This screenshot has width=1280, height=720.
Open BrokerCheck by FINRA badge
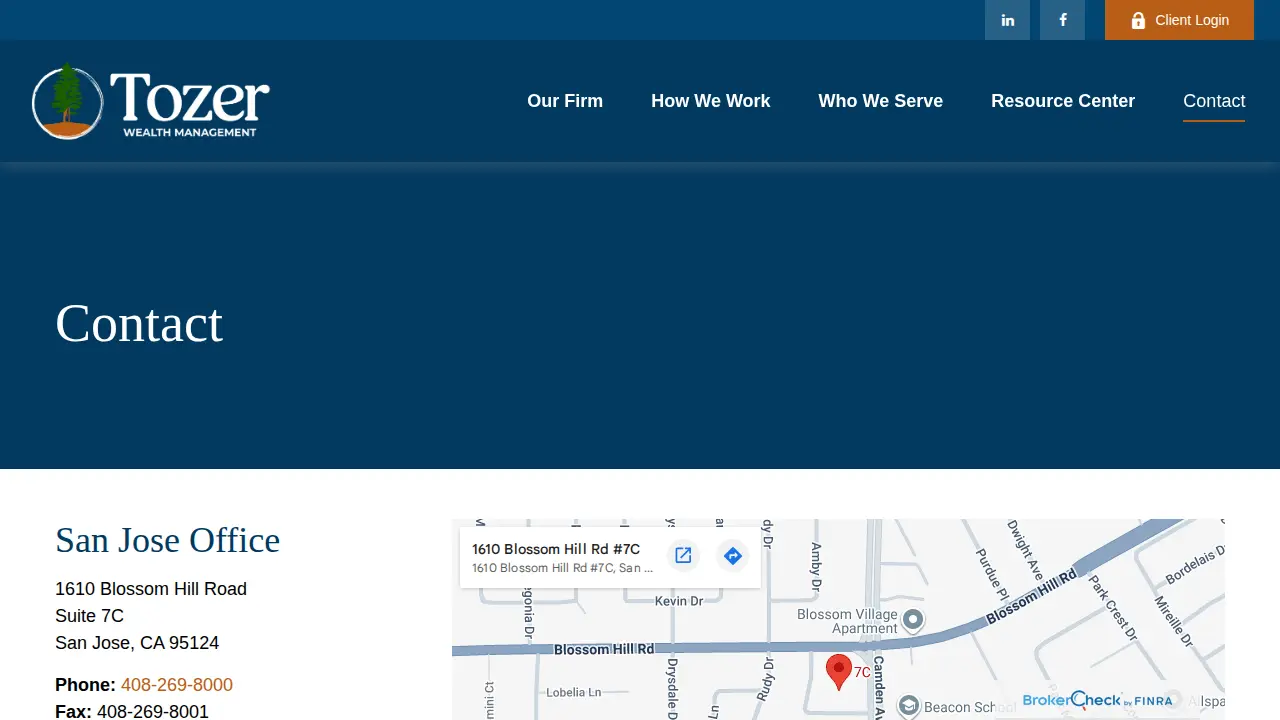point(1097,700)
